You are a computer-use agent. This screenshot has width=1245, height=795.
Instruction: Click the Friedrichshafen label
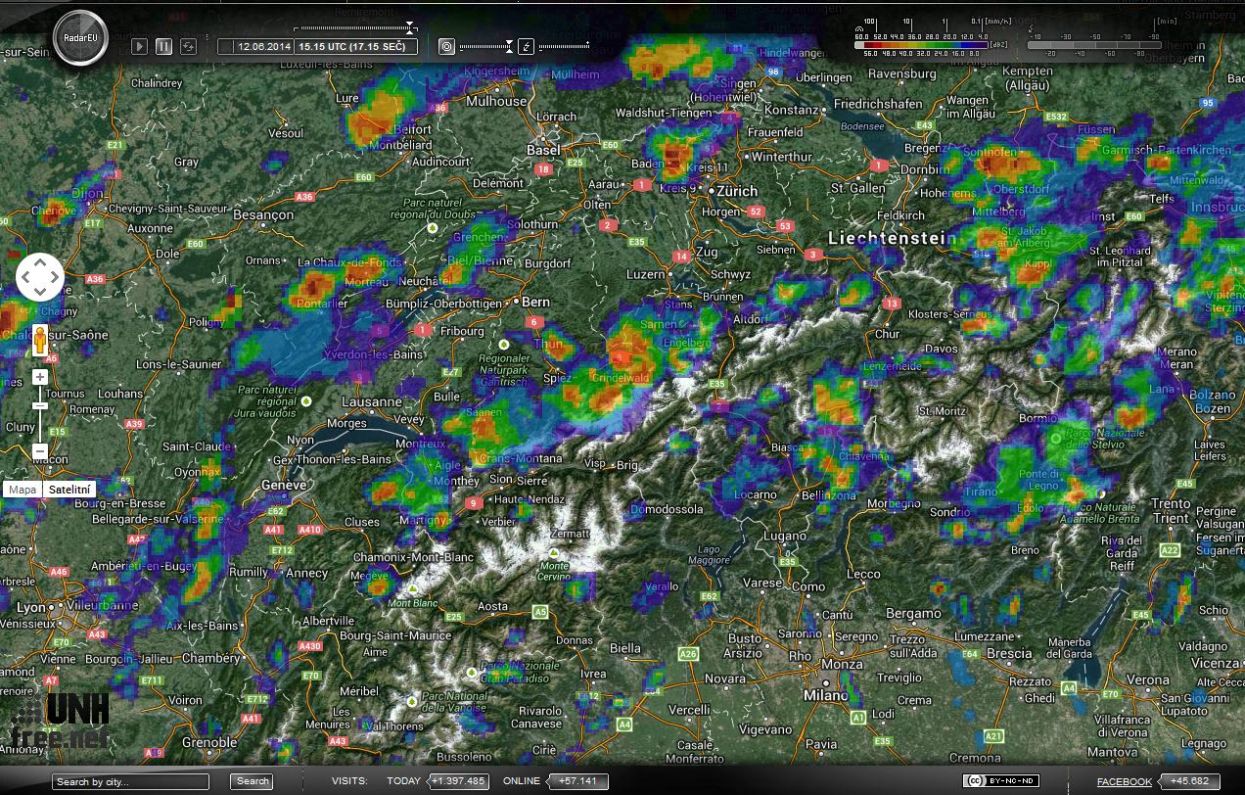pos(878,103)
